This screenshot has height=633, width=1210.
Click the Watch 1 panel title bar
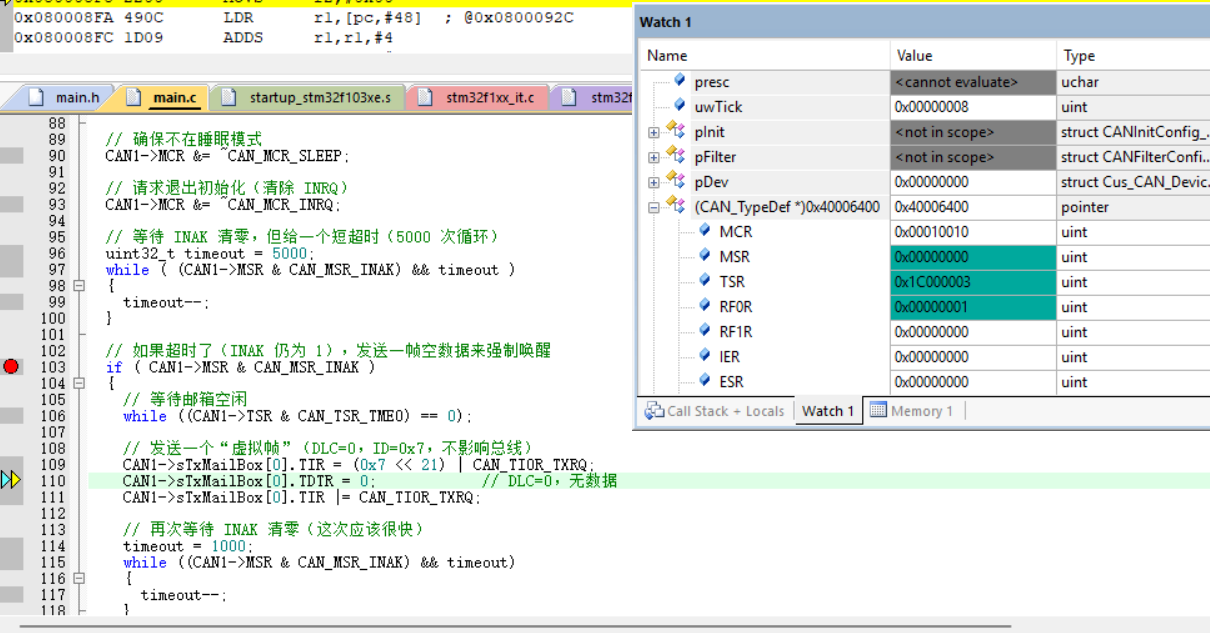[921, 22]
